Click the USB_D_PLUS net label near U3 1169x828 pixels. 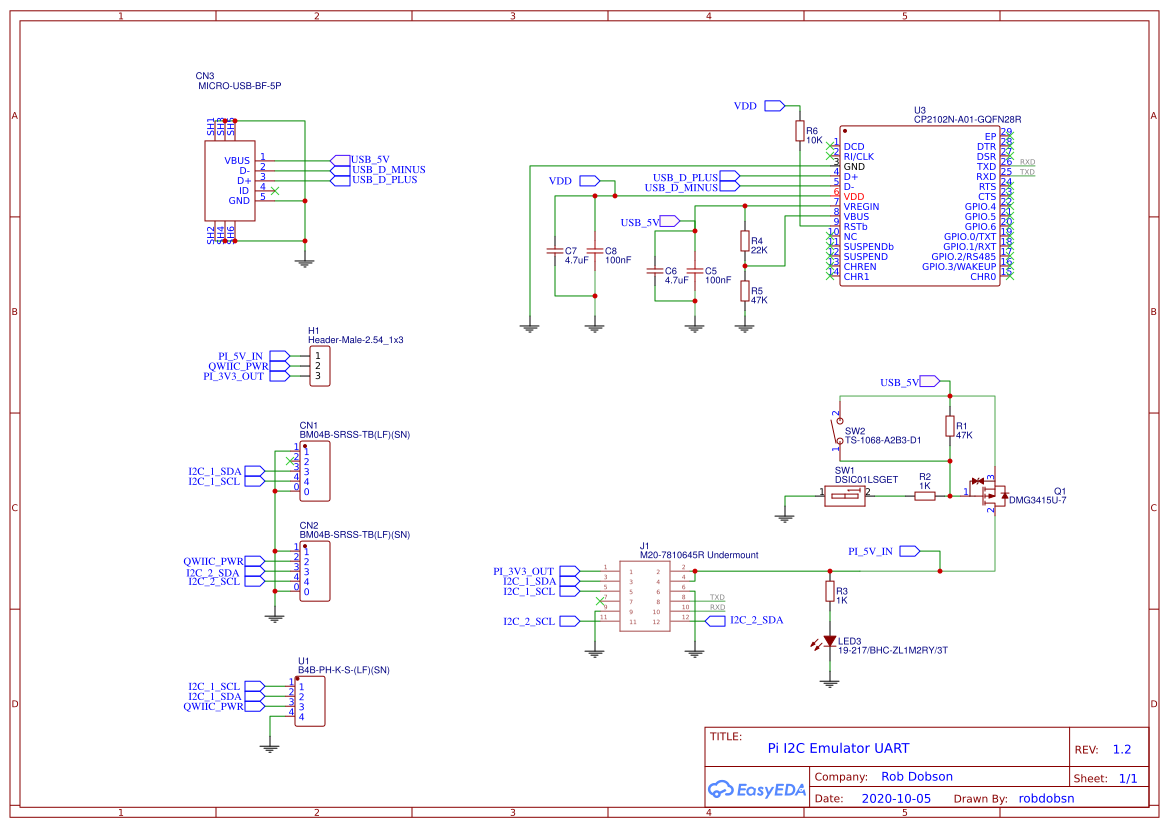pos(684,178)
